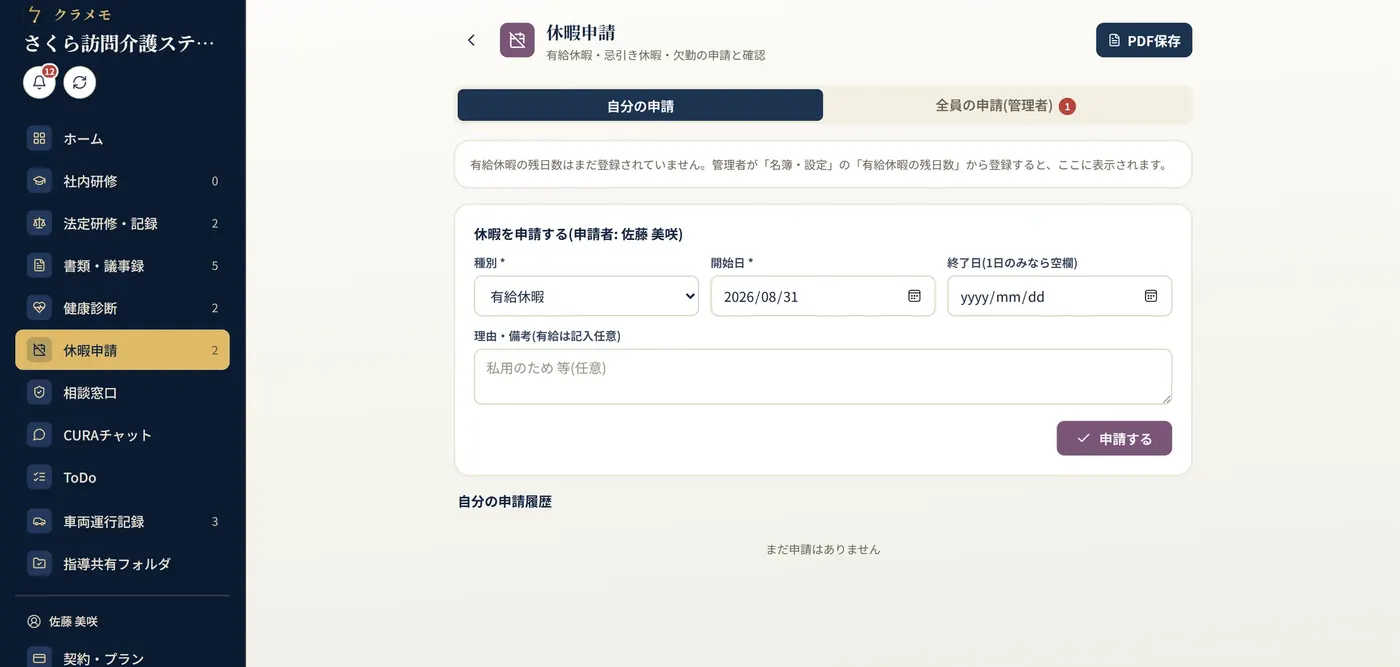Click the 車両運行記録 count 3
The image size is (1400, 667).
click(x=215, y=521)
